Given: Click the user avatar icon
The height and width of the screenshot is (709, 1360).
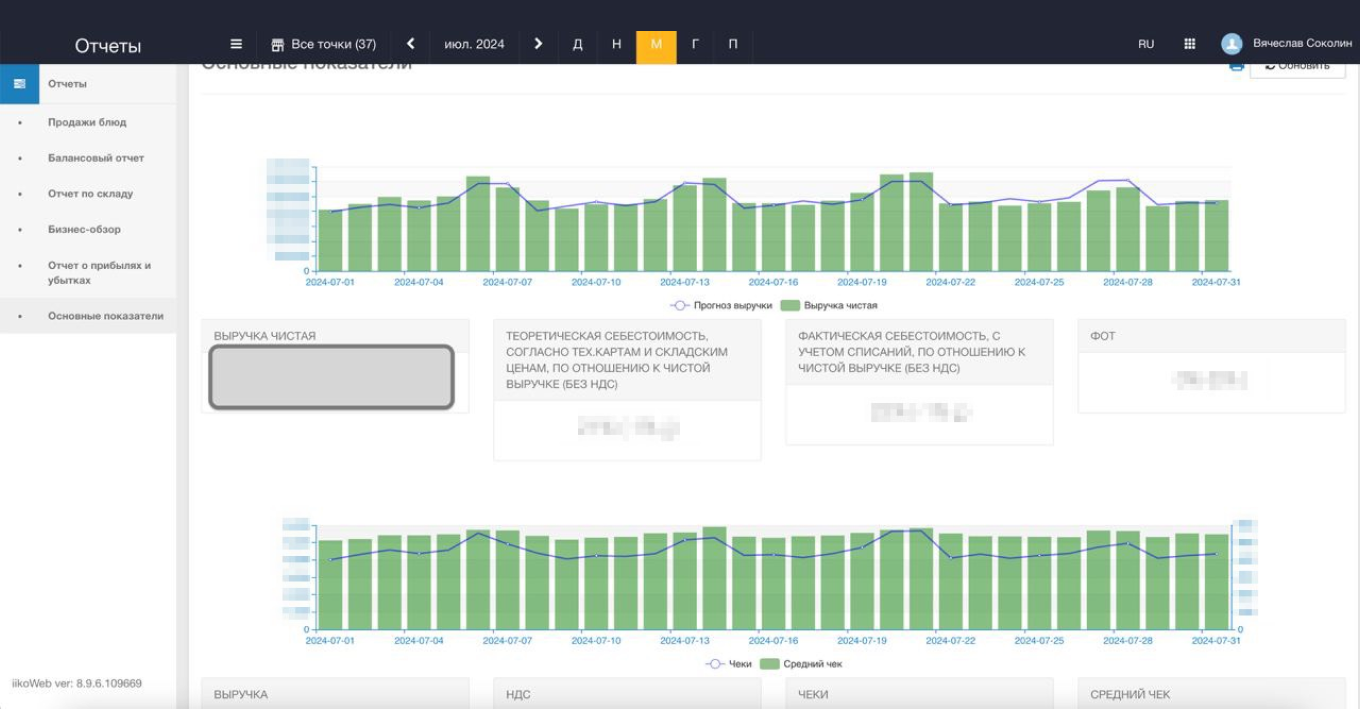Looking at the screenshot, I should (x=1231, y=44).
